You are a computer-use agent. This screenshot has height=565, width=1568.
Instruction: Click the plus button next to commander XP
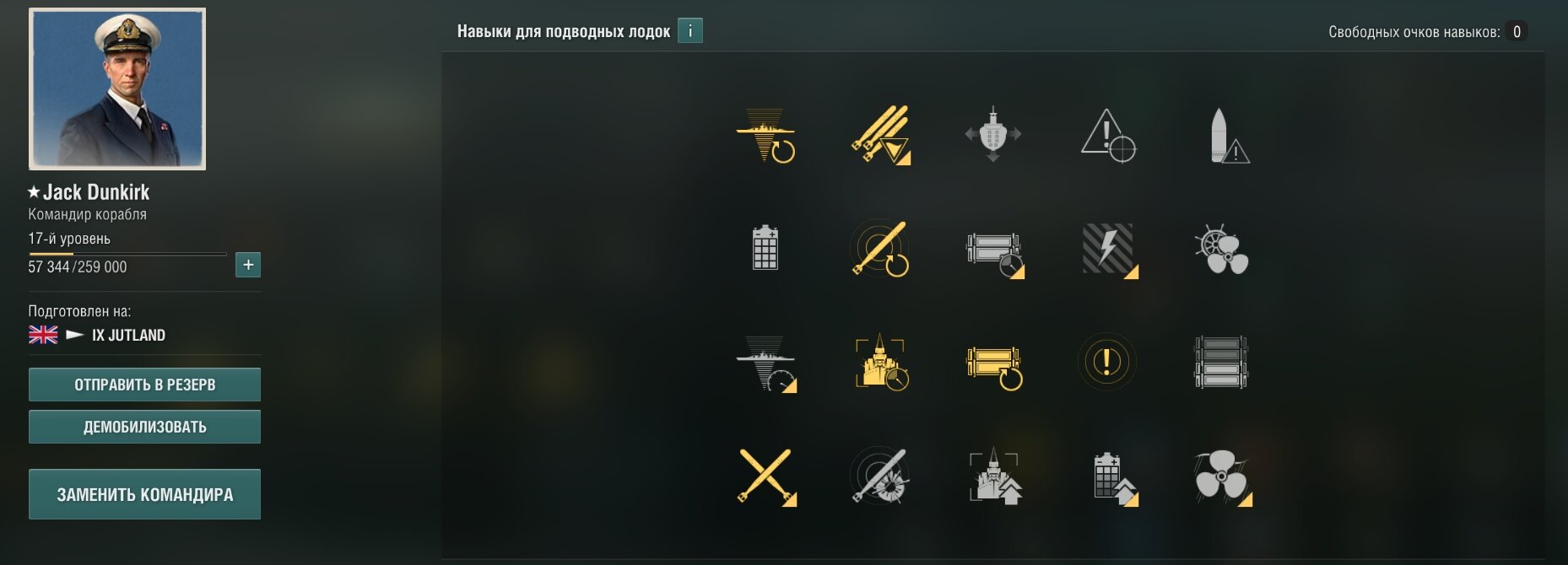248,265
